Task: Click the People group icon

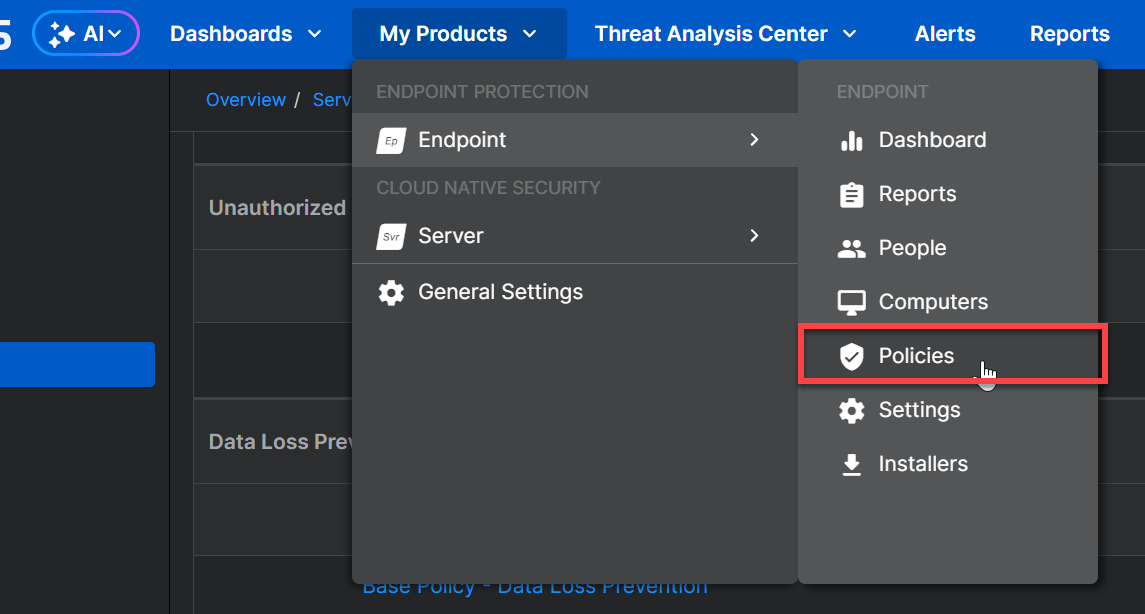Action: (851, 249)
